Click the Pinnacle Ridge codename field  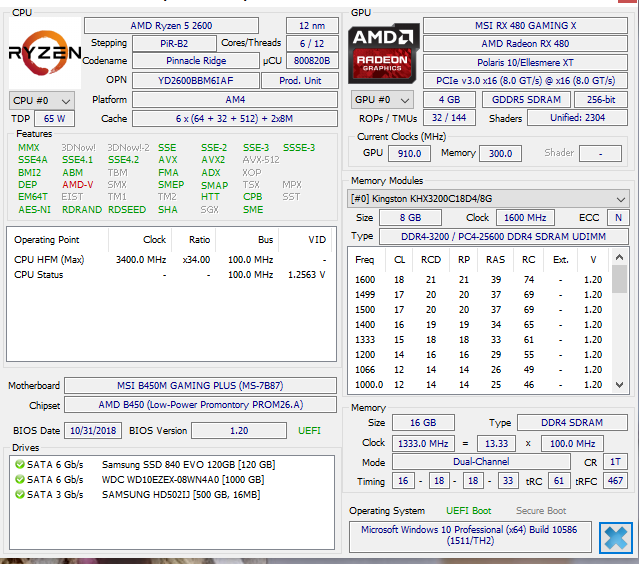[196, 61]
